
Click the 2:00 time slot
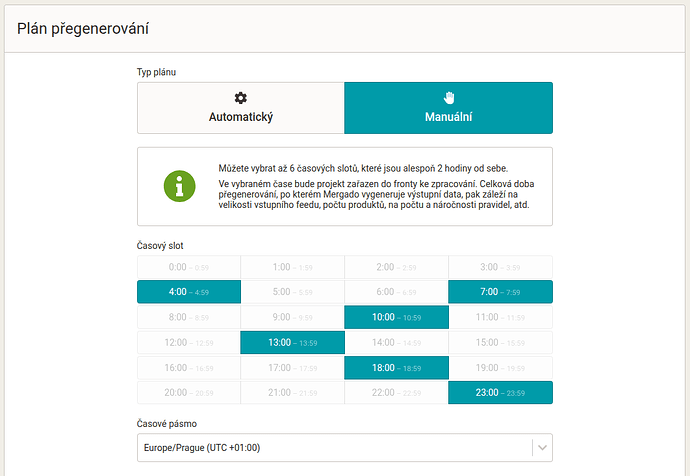[396, 267]
